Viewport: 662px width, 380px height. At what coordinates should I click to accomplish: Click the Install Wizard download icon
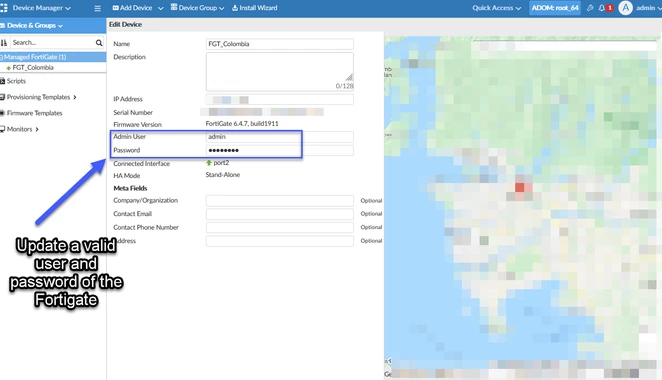pos(235,8)
